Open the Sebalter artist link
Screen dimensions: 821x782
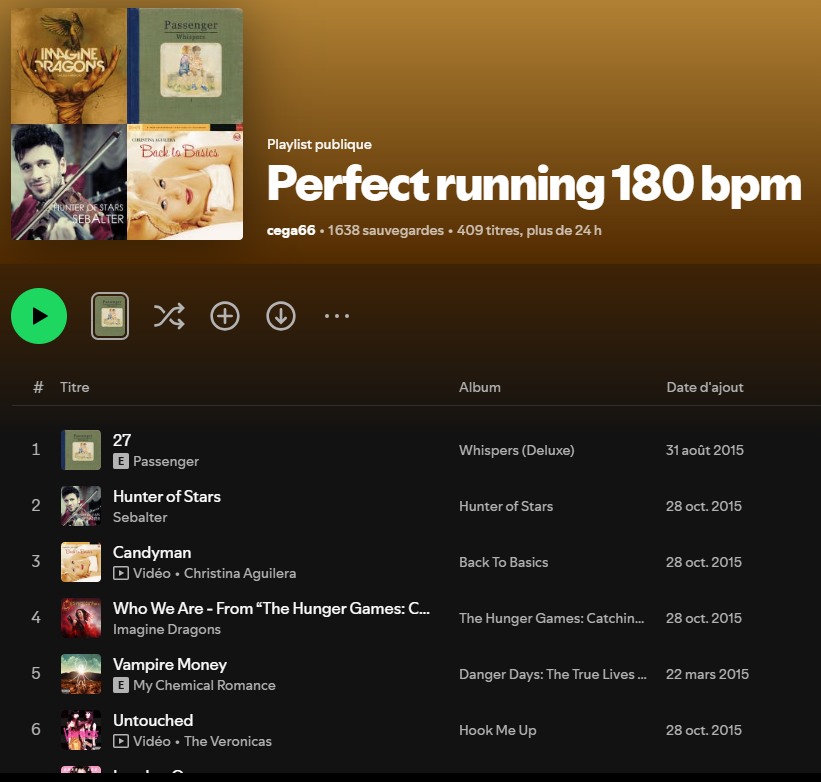pyautogui.click(x=140, y=517)
